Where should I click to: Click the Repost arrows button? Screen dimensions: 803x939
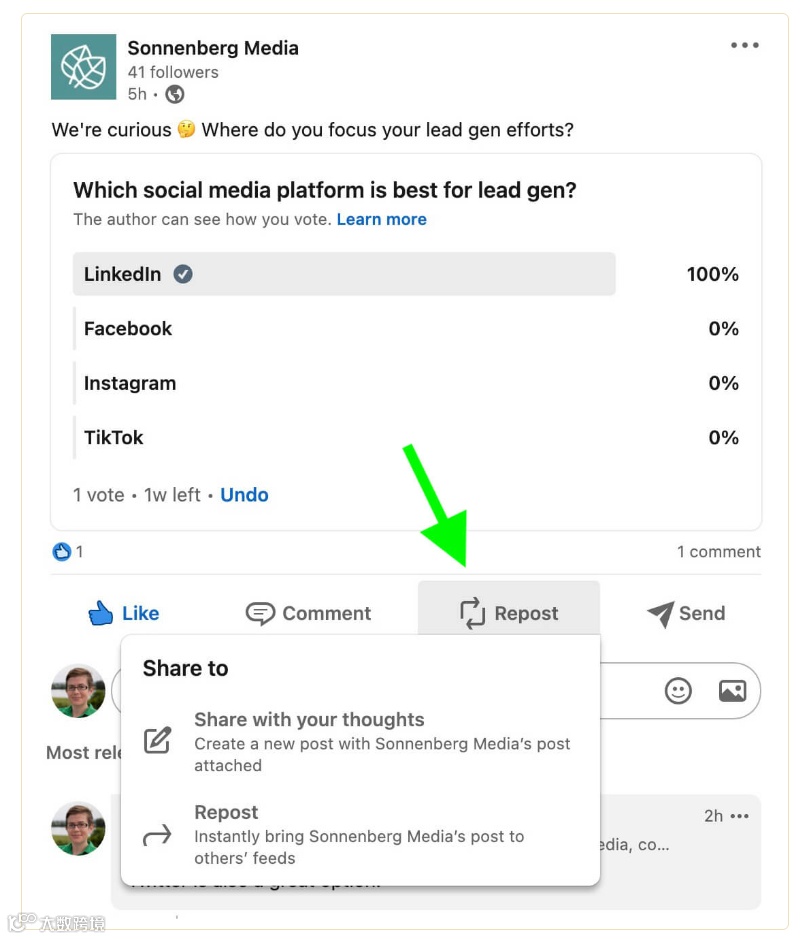click(x=508, y=613)
